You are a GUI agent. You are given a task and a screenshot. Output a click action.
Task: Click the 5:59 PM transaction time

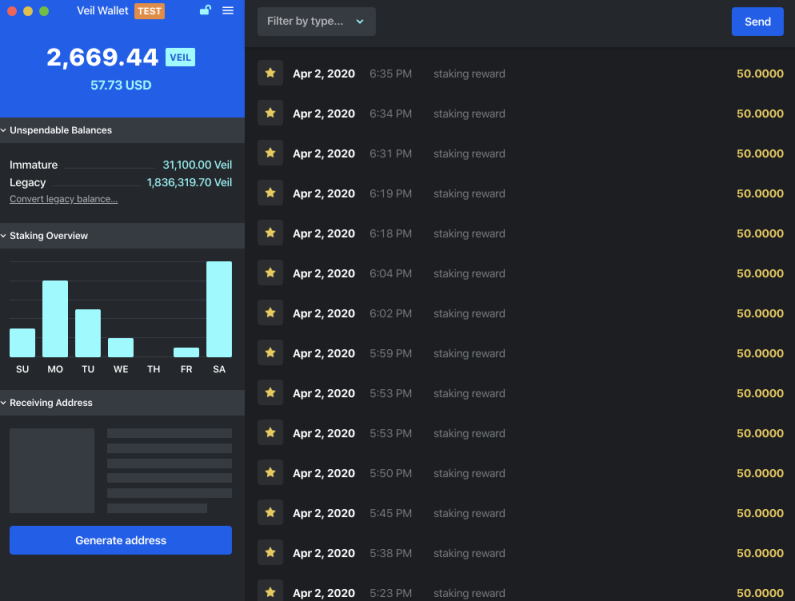point(390,353)
